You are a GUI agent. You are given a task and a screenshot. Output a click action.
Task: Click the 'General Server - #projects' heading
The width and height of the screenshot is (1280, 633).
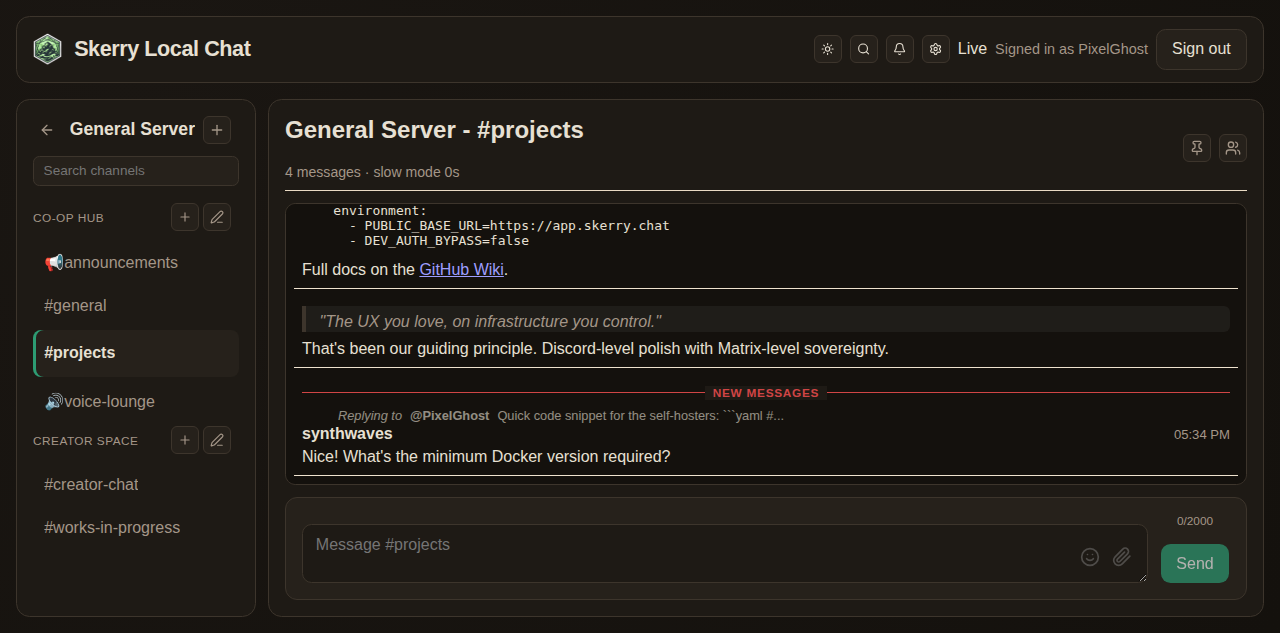pyautogui.click(x=434, y=130)
